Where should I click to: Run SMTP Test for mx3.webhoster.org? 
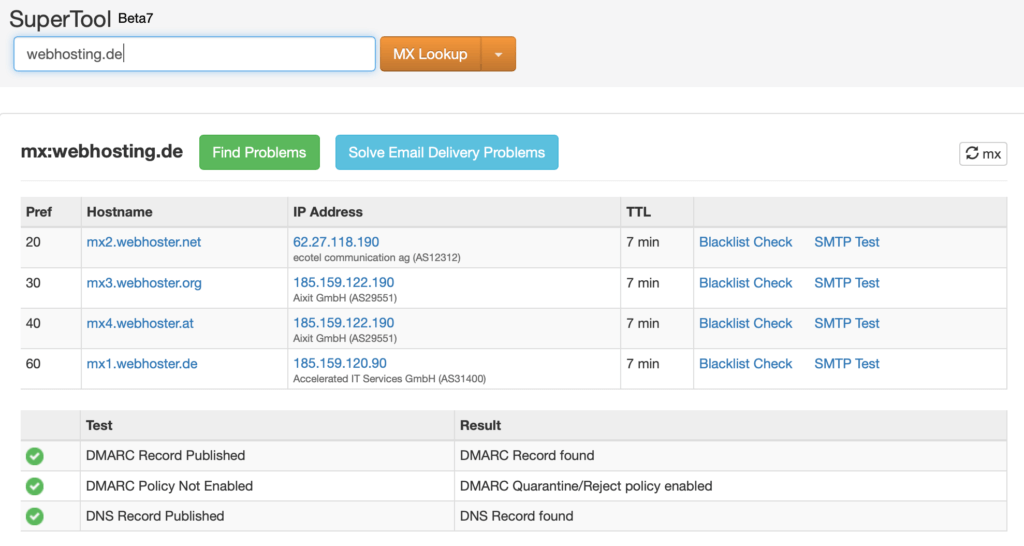click(846, 283)
